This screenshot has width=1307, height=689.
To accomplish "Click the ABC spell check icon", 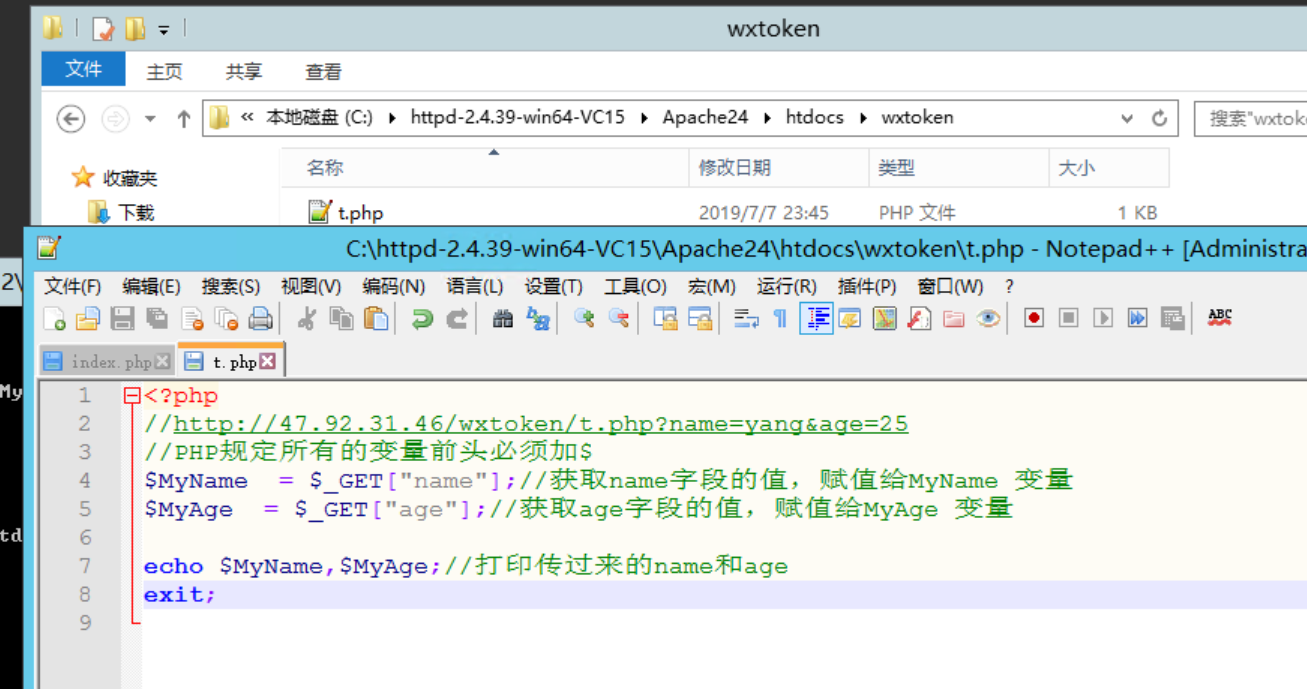I will [1219, 318].
